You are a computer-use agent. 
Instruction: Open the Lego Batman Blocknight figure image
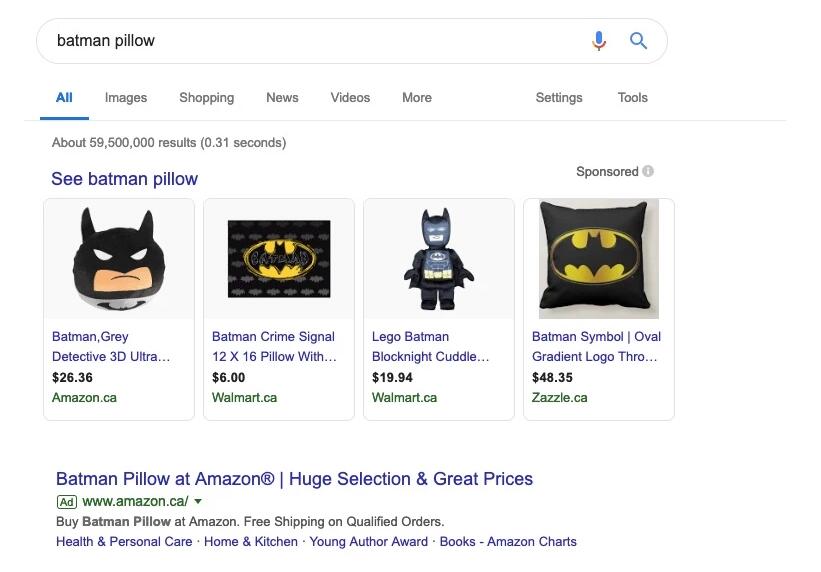[439, 259]
